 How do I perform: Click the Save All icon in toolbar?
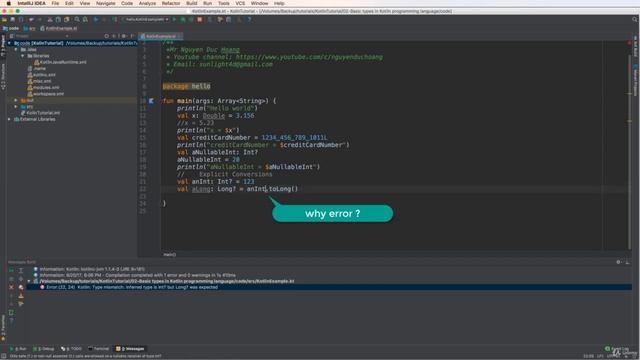pyautogui.click(x=13, y=19)
